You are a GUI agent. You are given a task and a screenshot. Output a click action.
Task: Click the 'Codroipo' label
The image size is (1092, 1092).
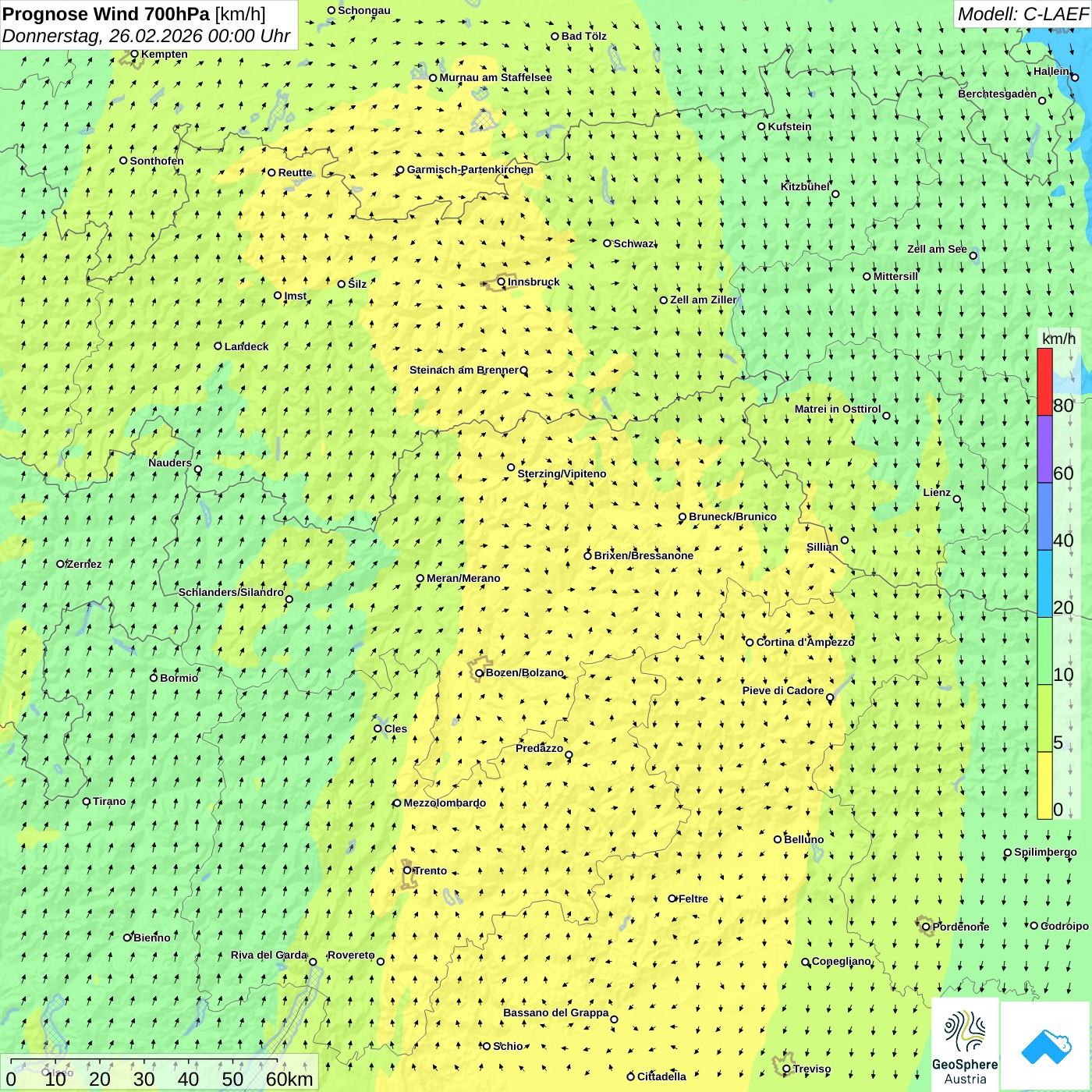pyautogui.click(x=1065, y=926)
